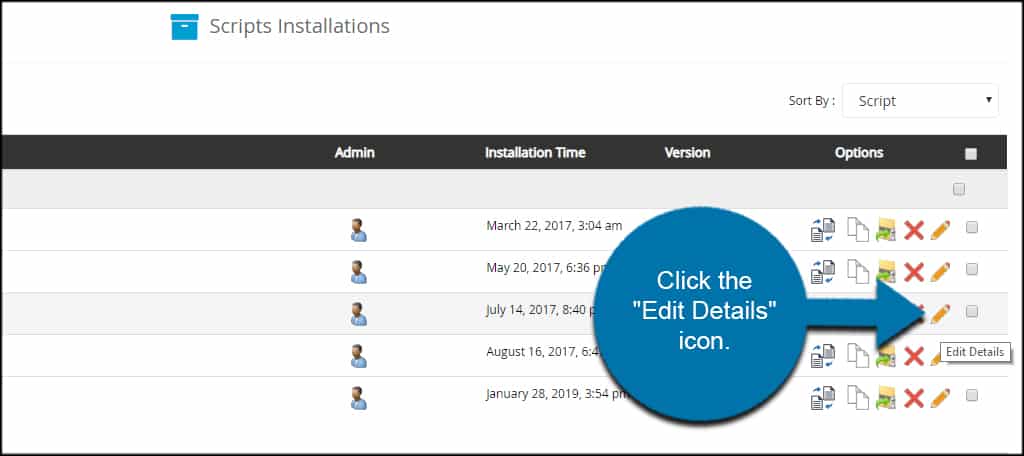Clone the March 22, 2017 installation

click(823, 230)
